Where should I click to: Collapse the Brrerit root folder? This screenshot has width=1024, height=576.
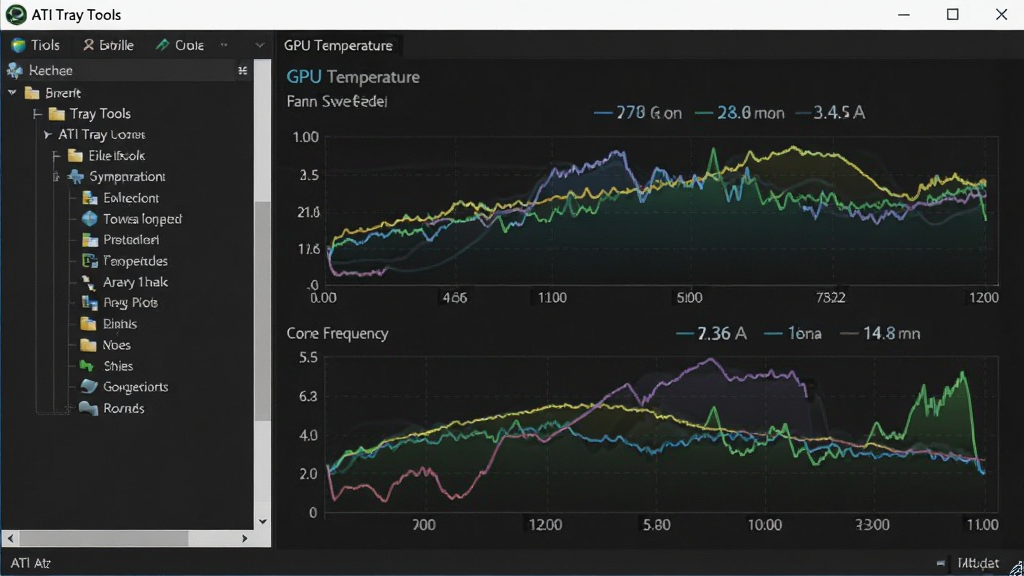pos(12,93)
